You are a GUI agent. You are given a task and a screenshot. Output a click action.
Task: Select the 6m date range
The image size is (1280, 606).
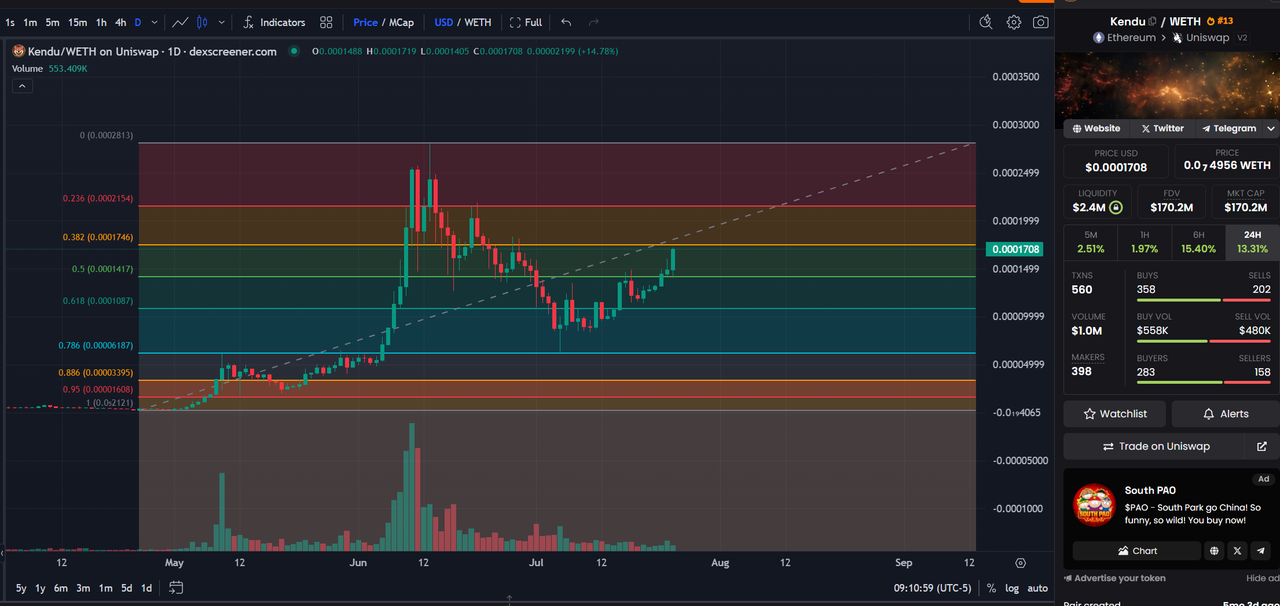[x=61, y=588]
